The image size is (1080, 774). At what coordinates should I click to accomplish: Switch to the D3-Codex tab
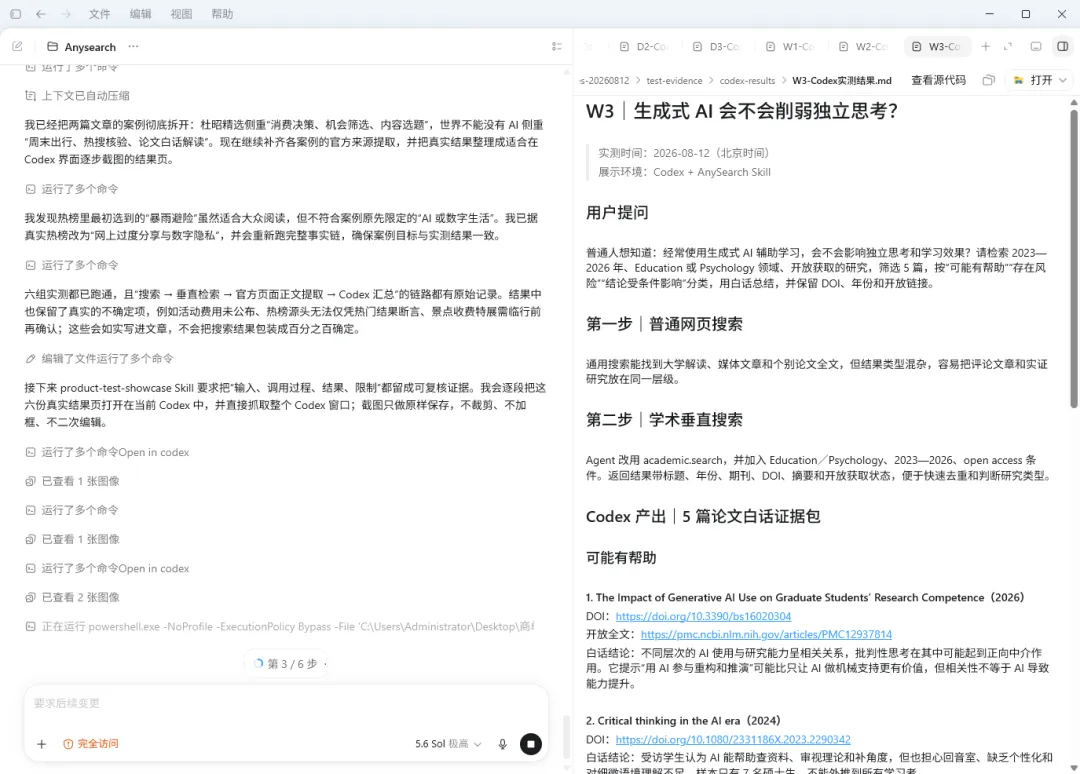click(x=717, y=46)
